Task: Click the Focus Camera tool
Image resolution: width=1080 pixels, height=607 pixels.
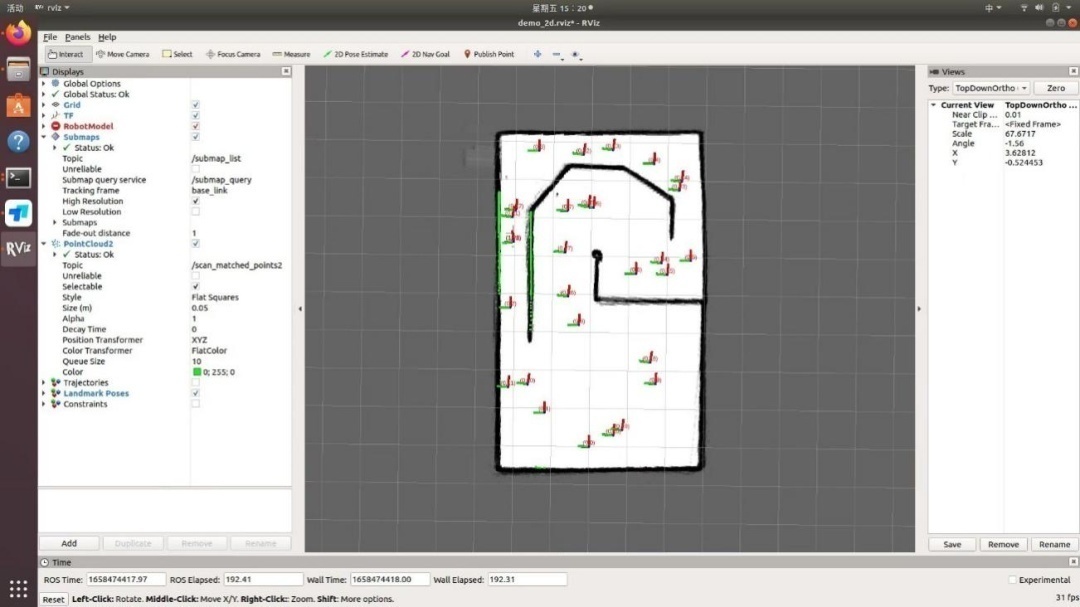Action: pyautogui.click(x=233, y=54)
